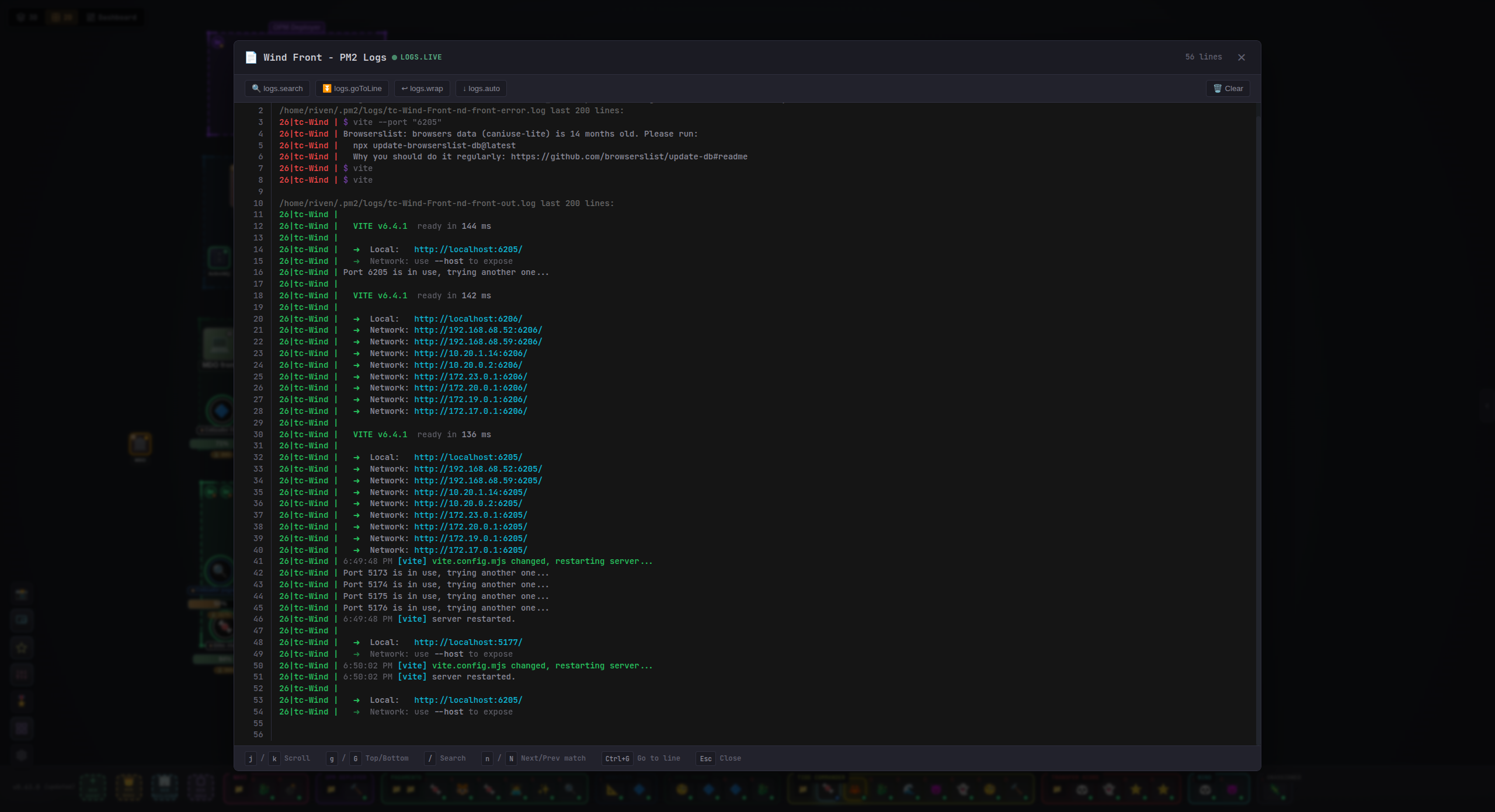This screenshot has height=812, width=1495.
Task: Click the gear icon in the teal taskbar group
Action: pos(1205,790)
